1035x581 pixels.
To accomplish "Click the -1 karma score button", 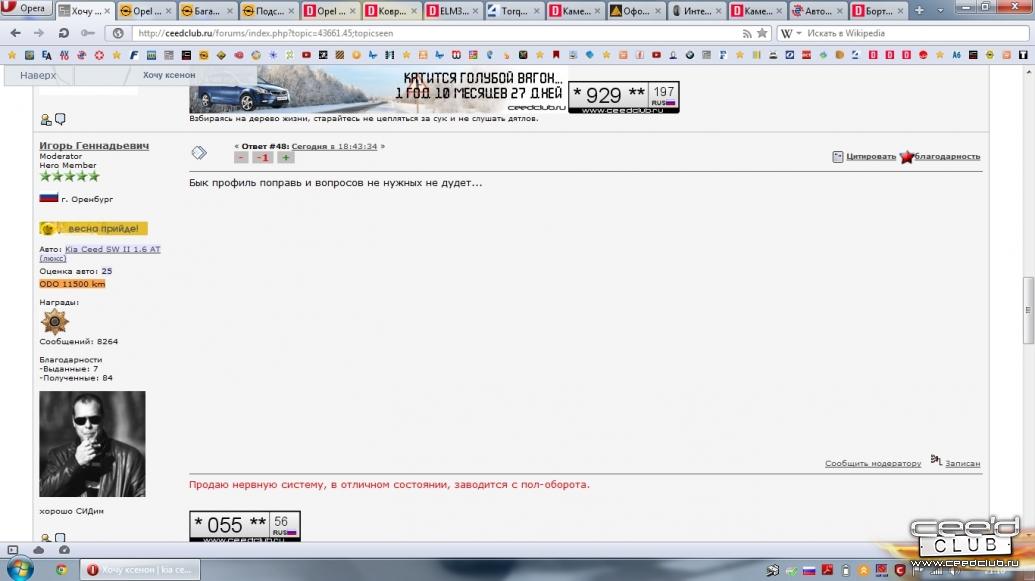I will pos(263,158).
